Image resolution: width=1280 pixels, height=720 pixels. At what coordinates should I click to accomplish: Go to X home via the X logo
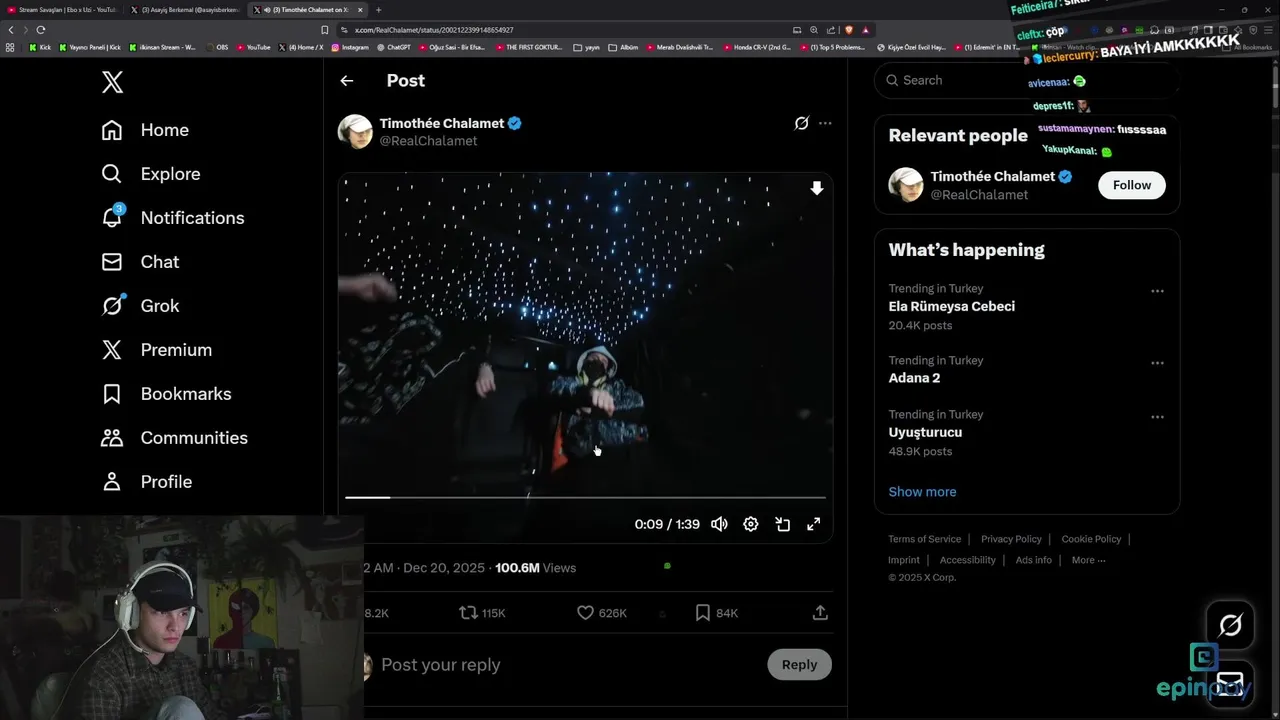pyautogui.click(x=113, y=82)
